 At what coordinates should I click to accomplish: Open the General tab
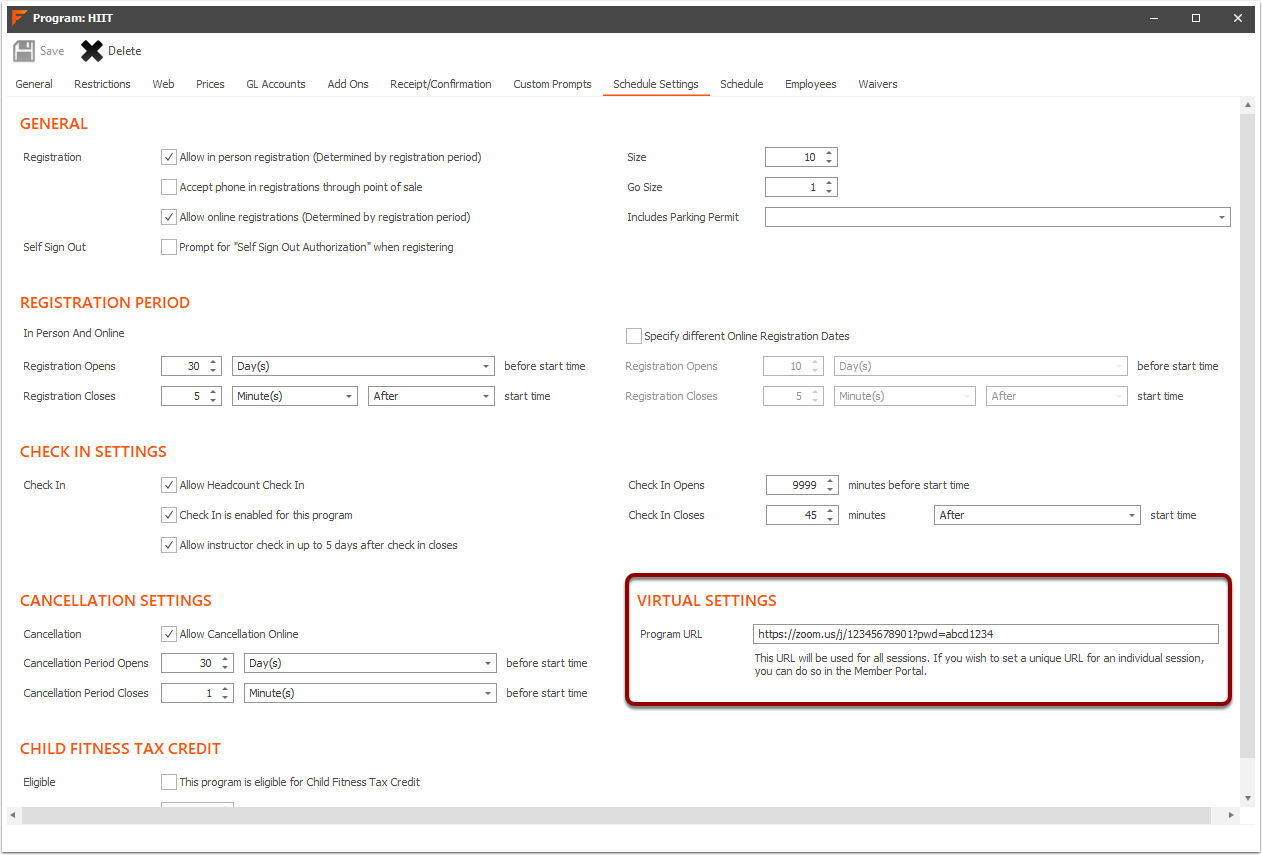pyautogui.click(x=34, y=84)
